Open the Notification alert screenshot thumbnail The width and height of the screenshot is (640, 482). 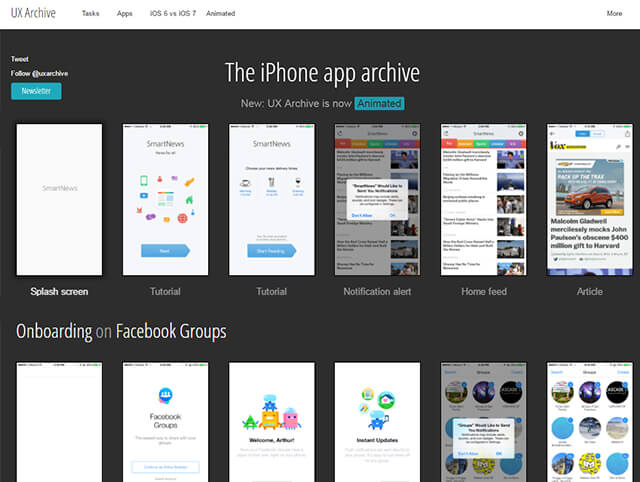click(377, 200)
